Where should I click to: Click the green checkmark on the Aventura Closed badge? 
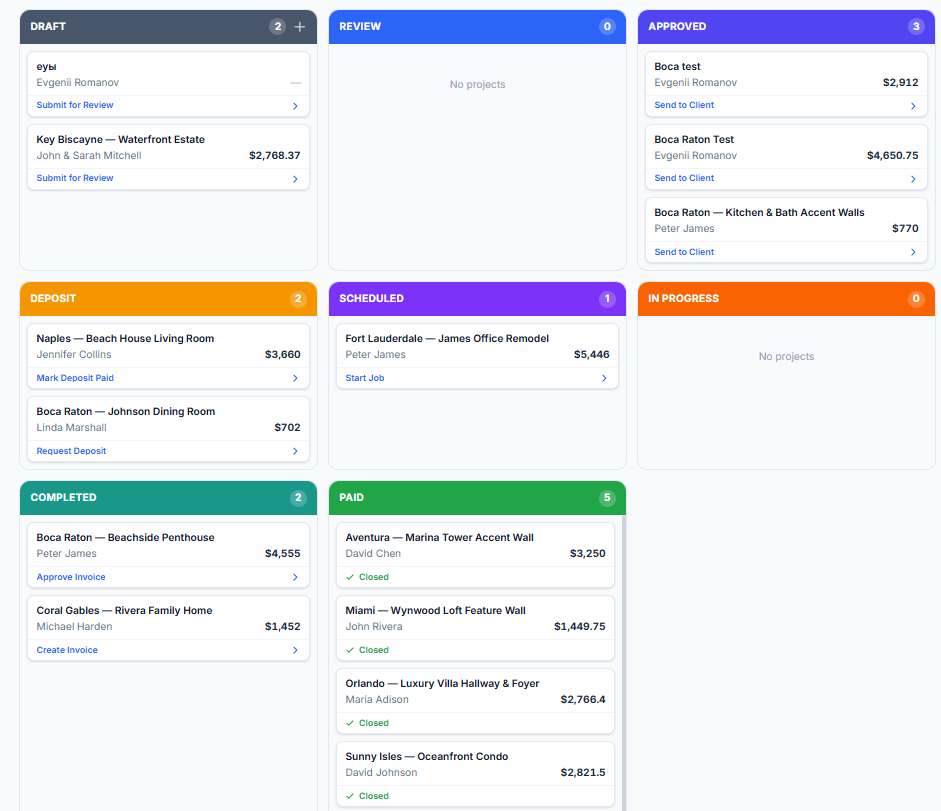point(350,577)
